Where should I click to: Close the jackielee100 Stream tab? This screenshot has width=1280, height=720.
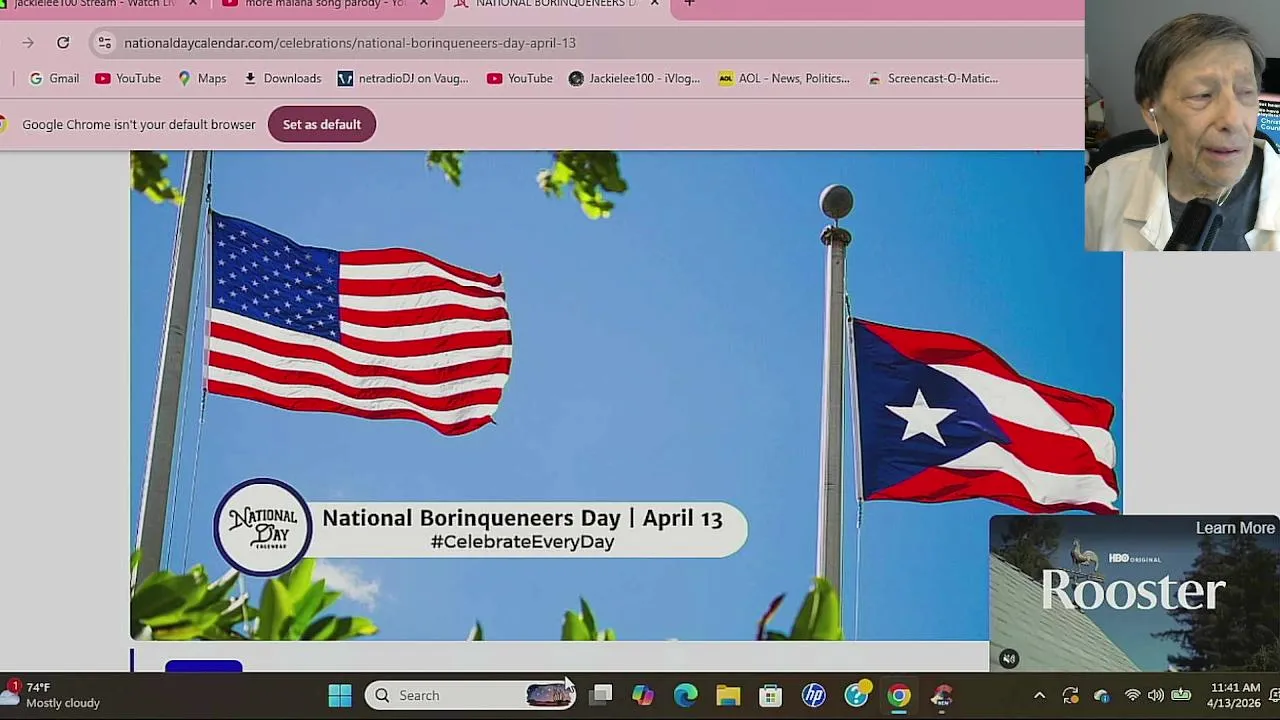(x=193, y=4)
